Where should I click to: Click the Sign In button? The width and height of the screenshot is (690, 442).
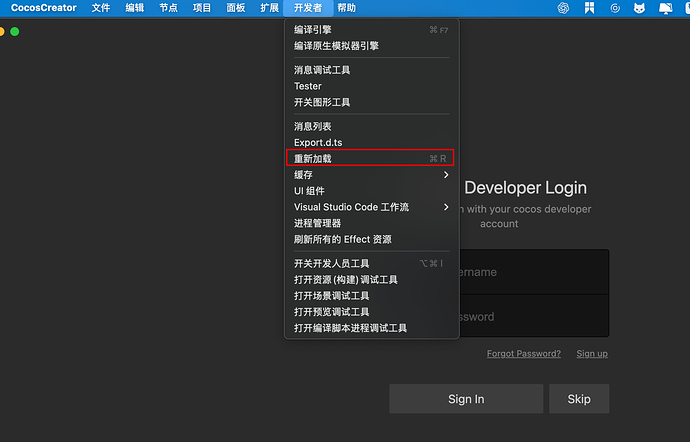point(466,399)
